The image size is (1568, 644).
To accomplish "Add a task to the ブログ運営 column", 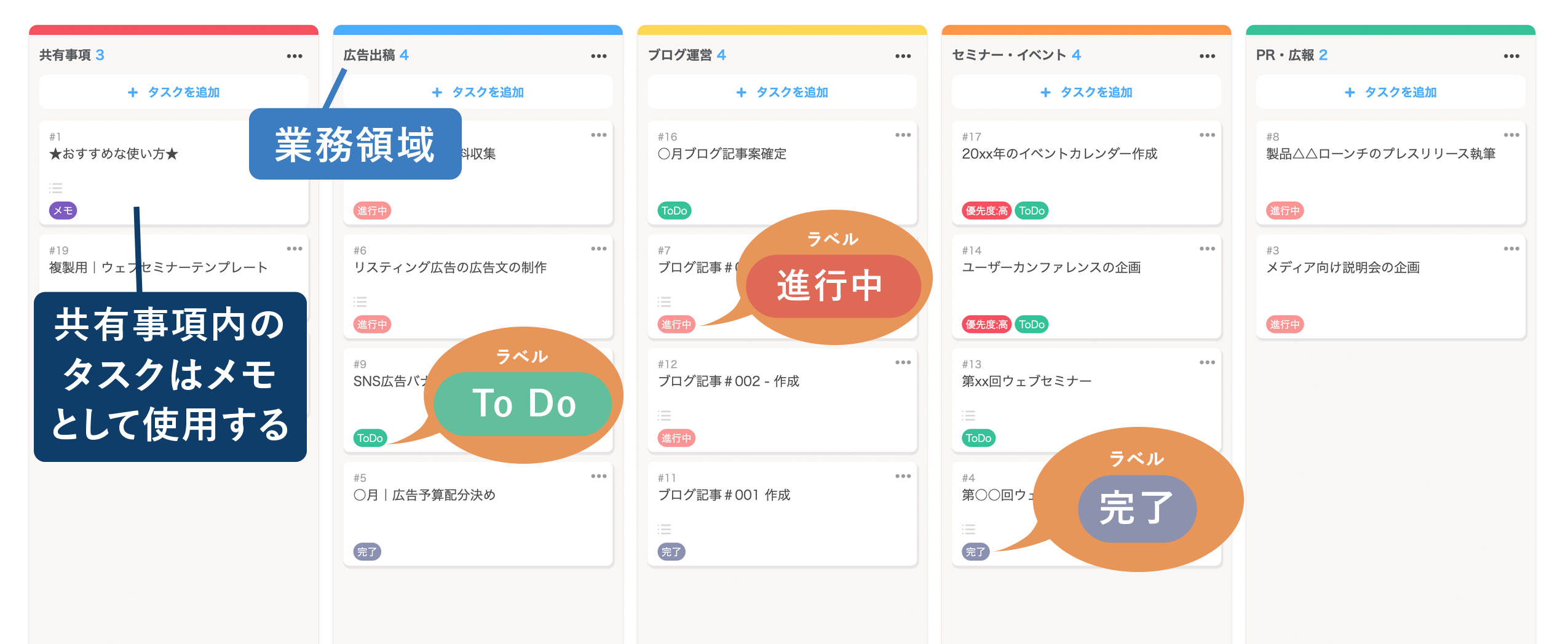I will (x=782, y=92).
